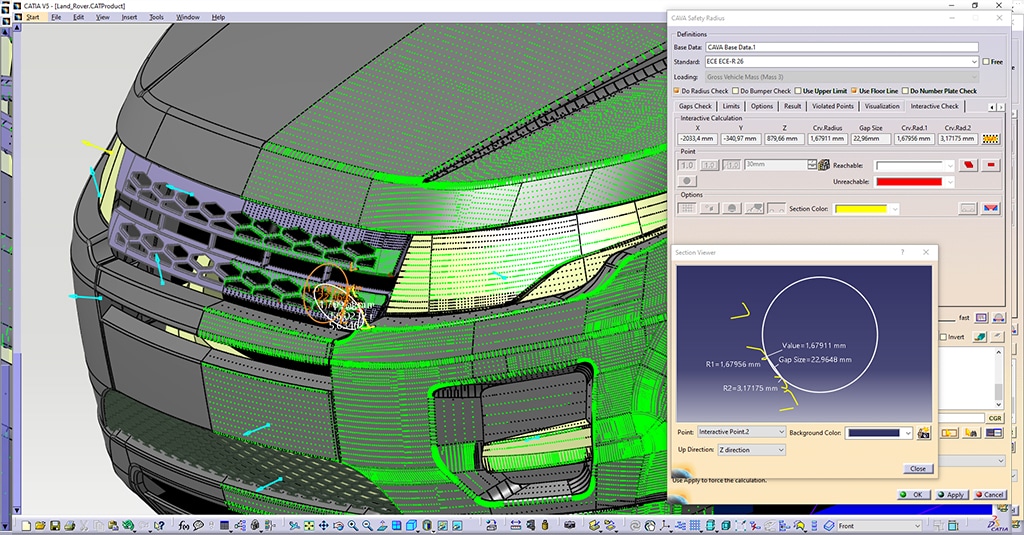This screenshot has width=1024, height=535.
Task: Click the colored grid icon beside Crv.Rad.2
Action: click(990, 138)
